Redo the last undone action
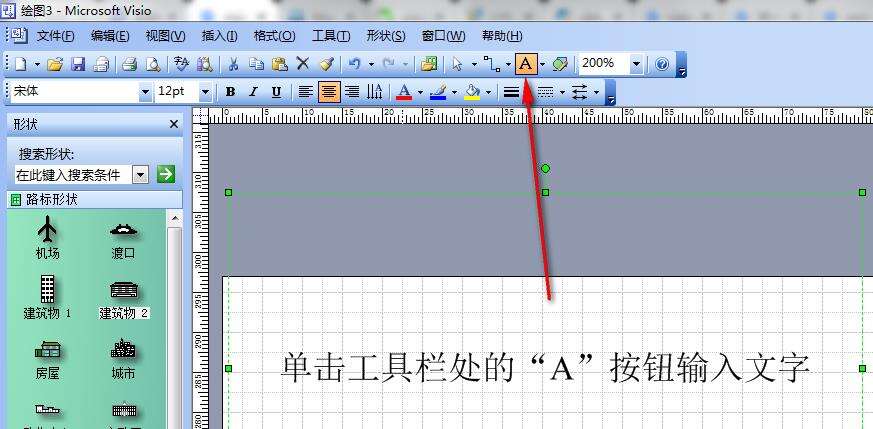The image size is (873, 429). pyautogui.click(x=389, y=64)
